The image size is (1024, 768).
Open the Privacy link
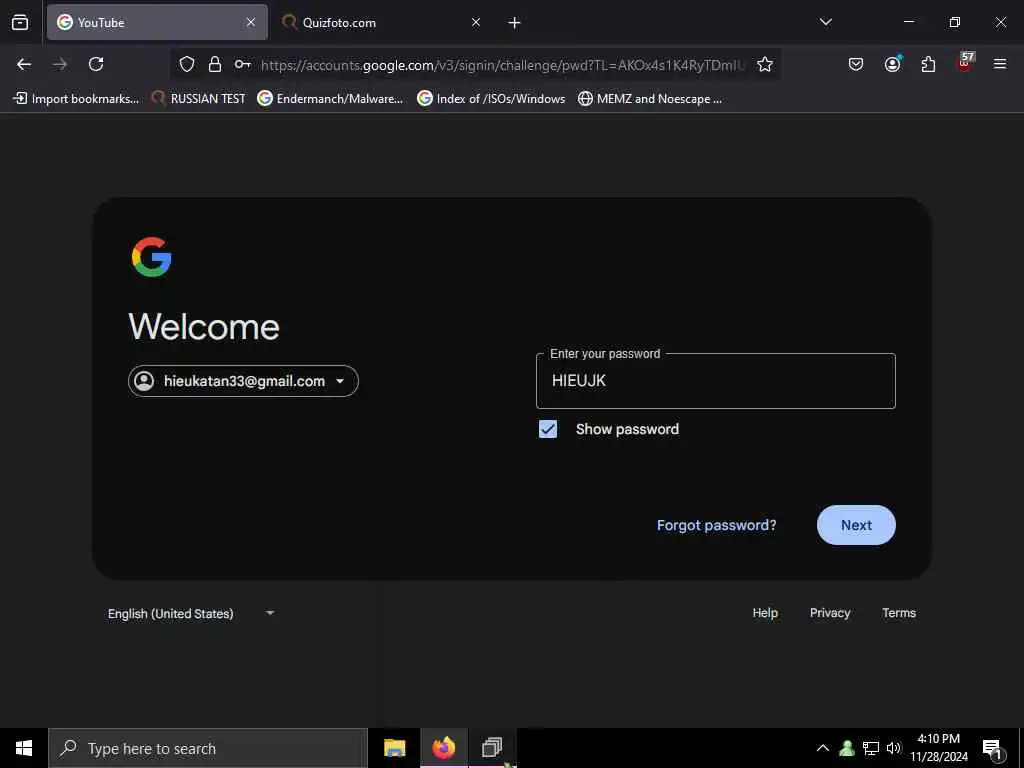(830, 613)
